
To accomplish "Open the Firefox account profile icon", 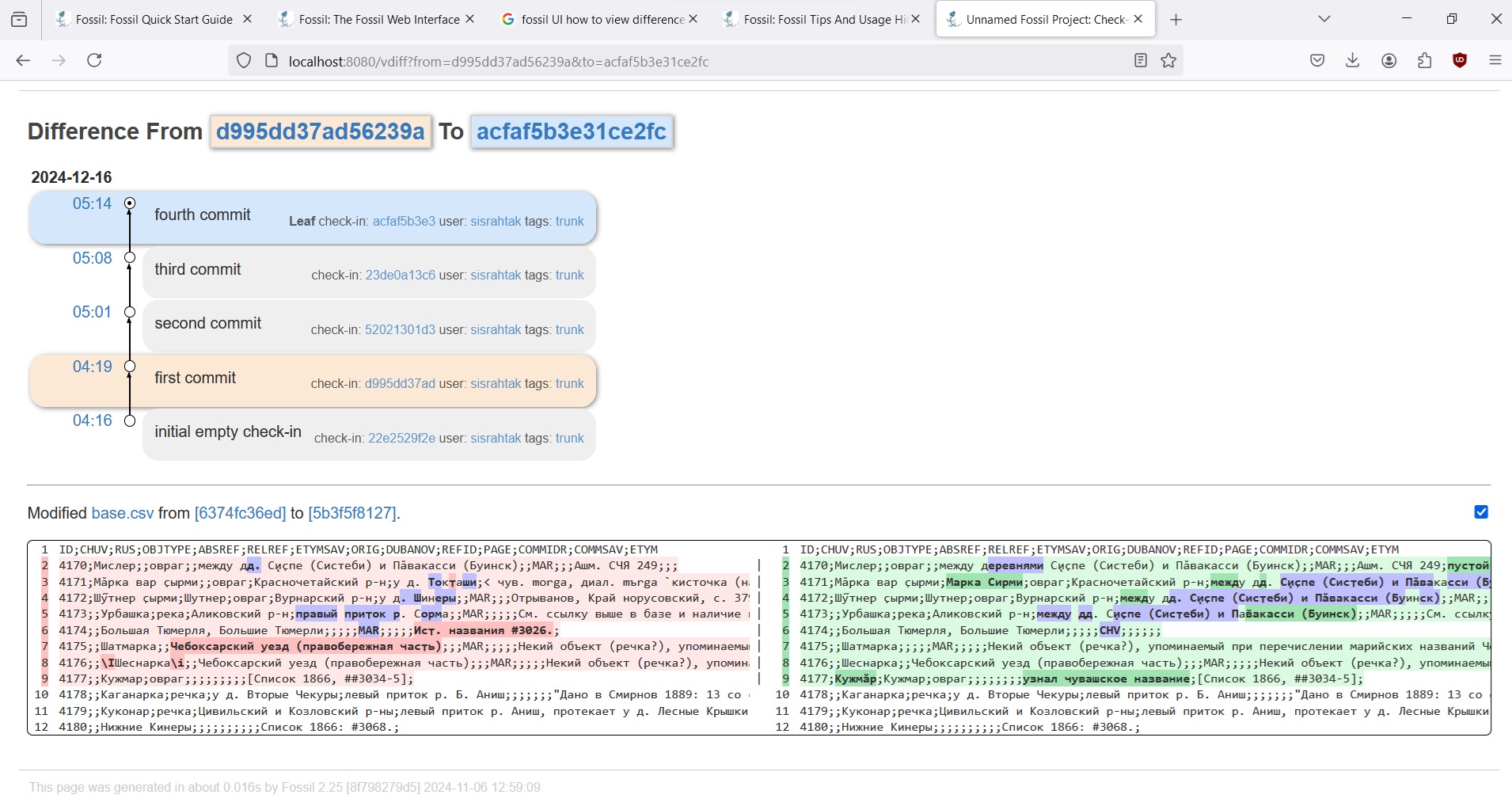I will [1389, 60].
